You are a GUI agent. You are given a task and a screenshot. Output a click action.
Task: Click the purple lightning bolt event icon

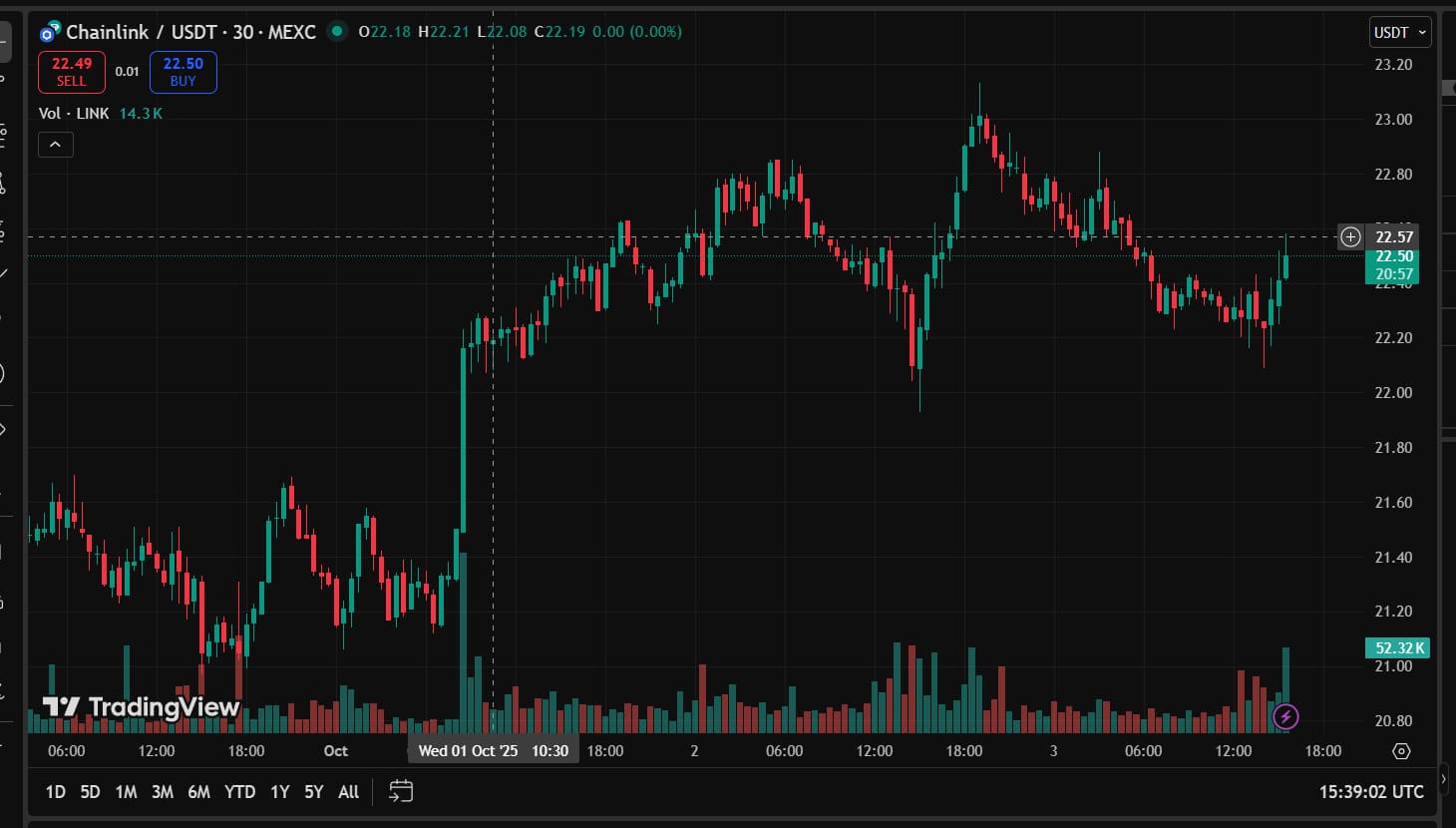tap(1285, 716)
